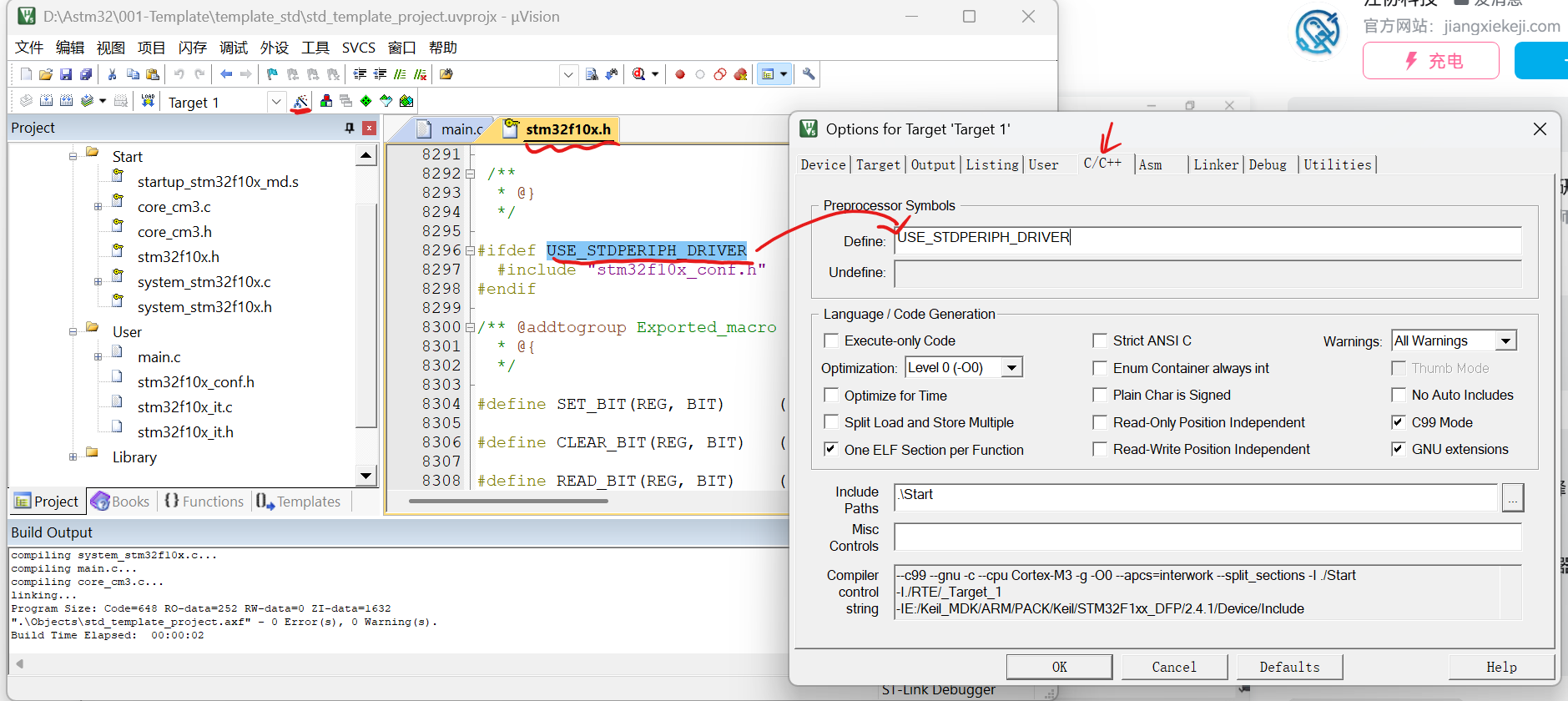The width and height of the screenshot is (1568, 701).
Task: Check the No Auto Includes box
Action: coord(1399,395)
